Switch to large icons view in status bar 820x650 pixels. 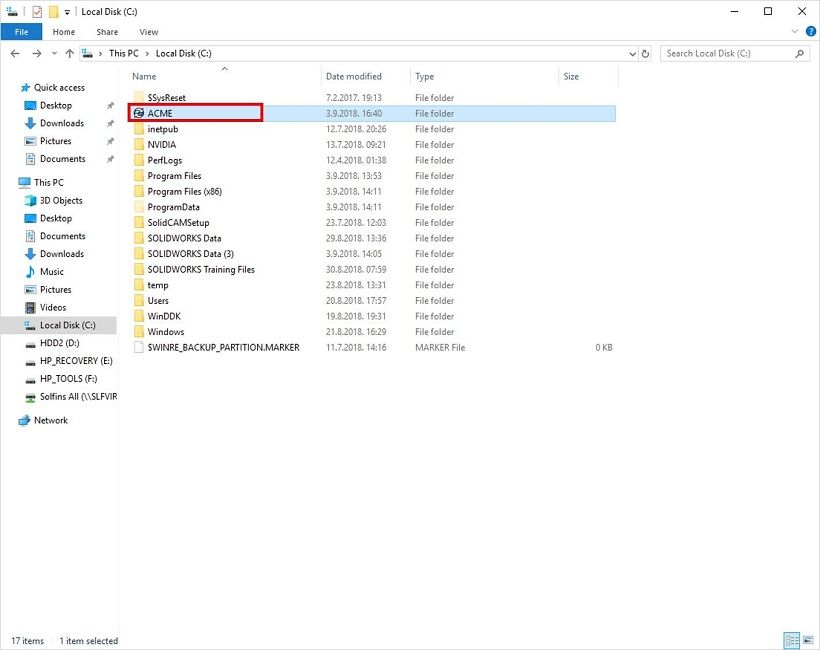point(807,640)
